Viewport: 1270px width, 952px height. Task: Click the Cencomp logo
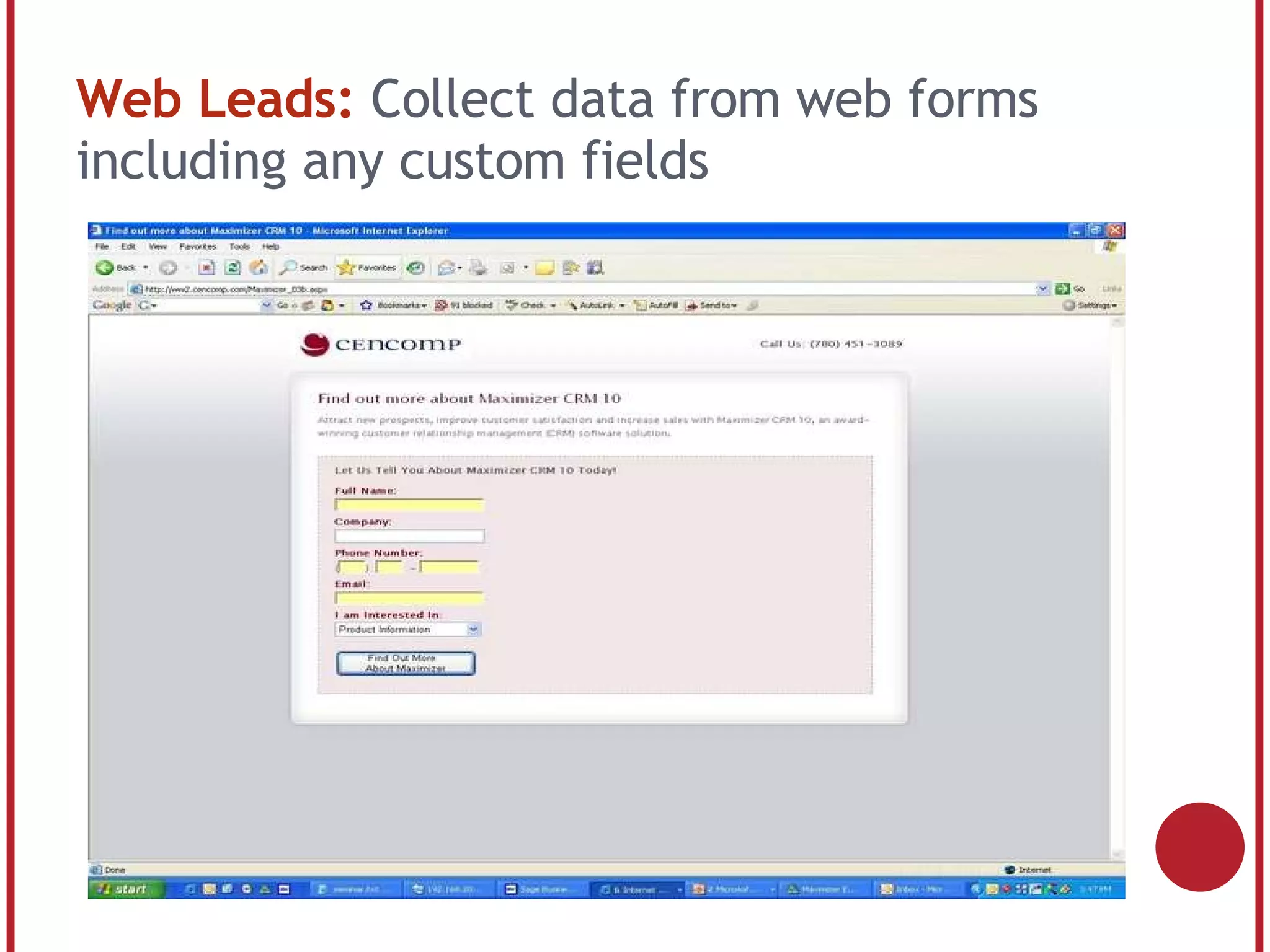pyautogui.click(x=381, y=344)
